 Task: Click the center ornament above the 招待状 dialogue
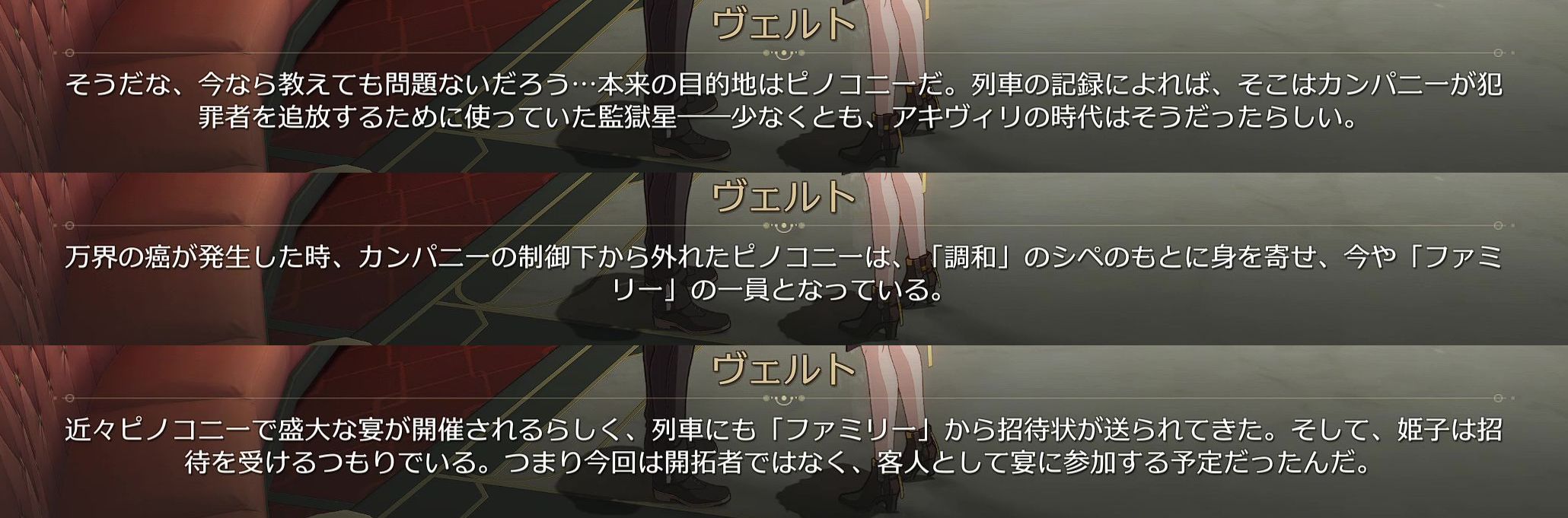coord(784,399)
